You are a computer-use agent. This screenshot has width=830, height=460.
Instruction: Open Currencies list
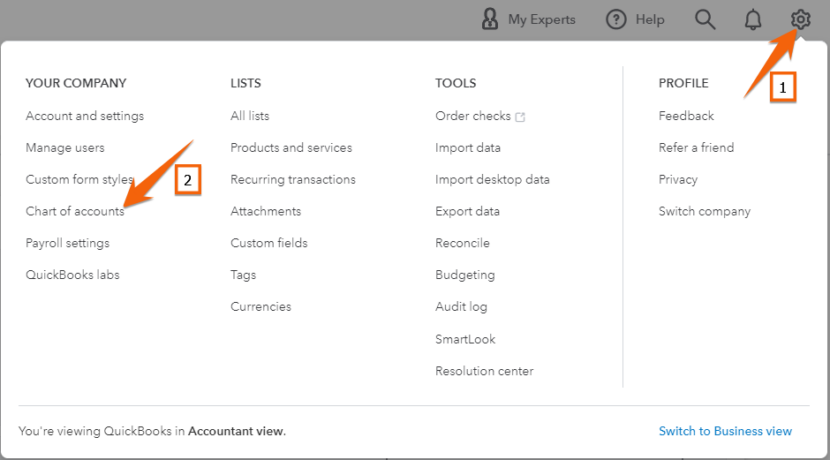[x=260, y=306]
